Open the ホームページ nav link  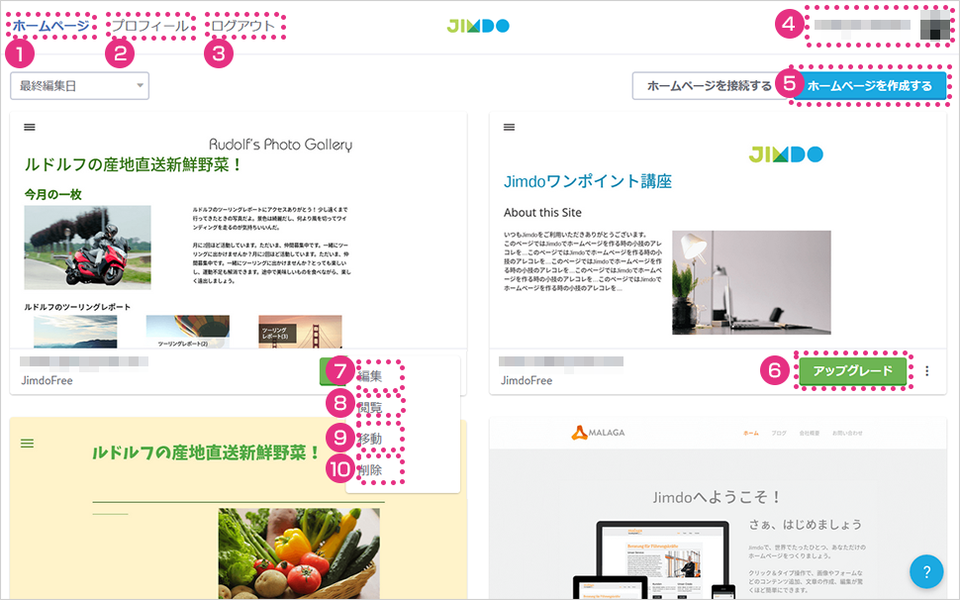pyautogui.click(x=51, y=26)
